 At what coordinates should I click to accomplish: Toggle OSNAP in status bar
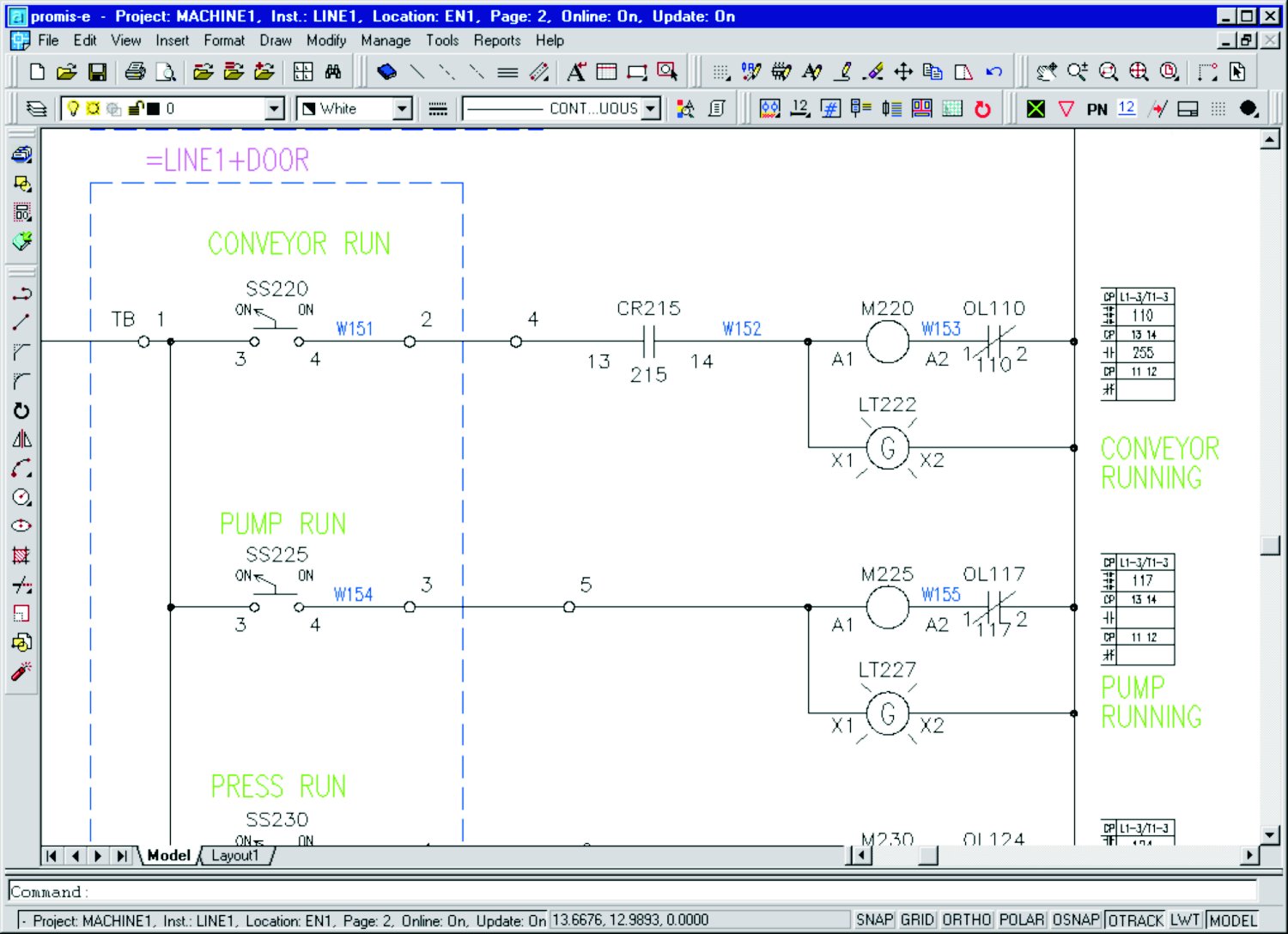pyautogui.click(x=1075, y=920)
